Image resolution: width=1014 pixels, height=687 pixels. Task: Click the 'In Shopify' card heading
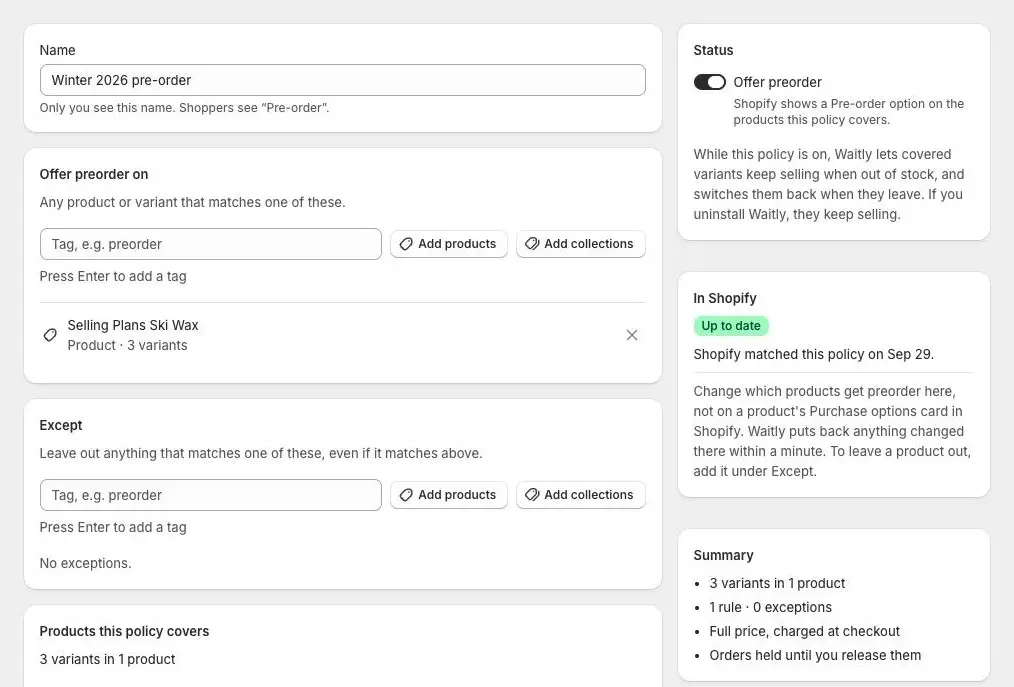click(x=725, y=298)
